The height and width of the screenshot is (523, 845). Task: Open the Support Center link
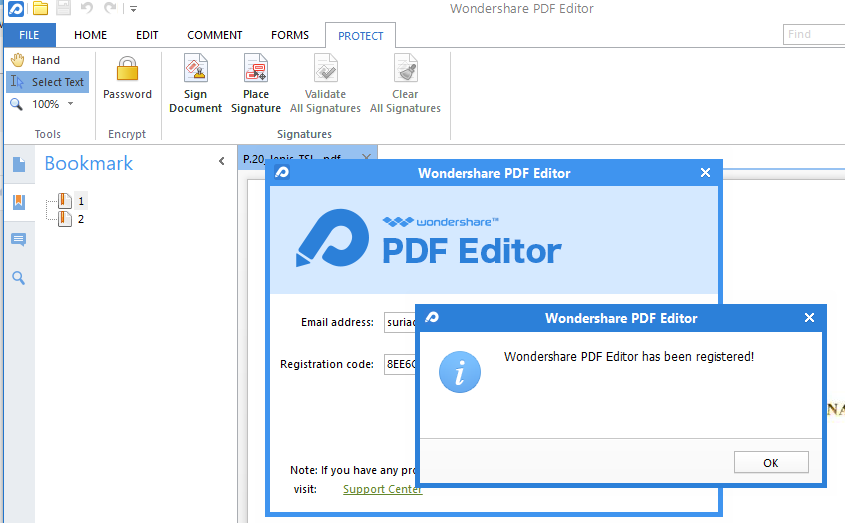[382, 489]
